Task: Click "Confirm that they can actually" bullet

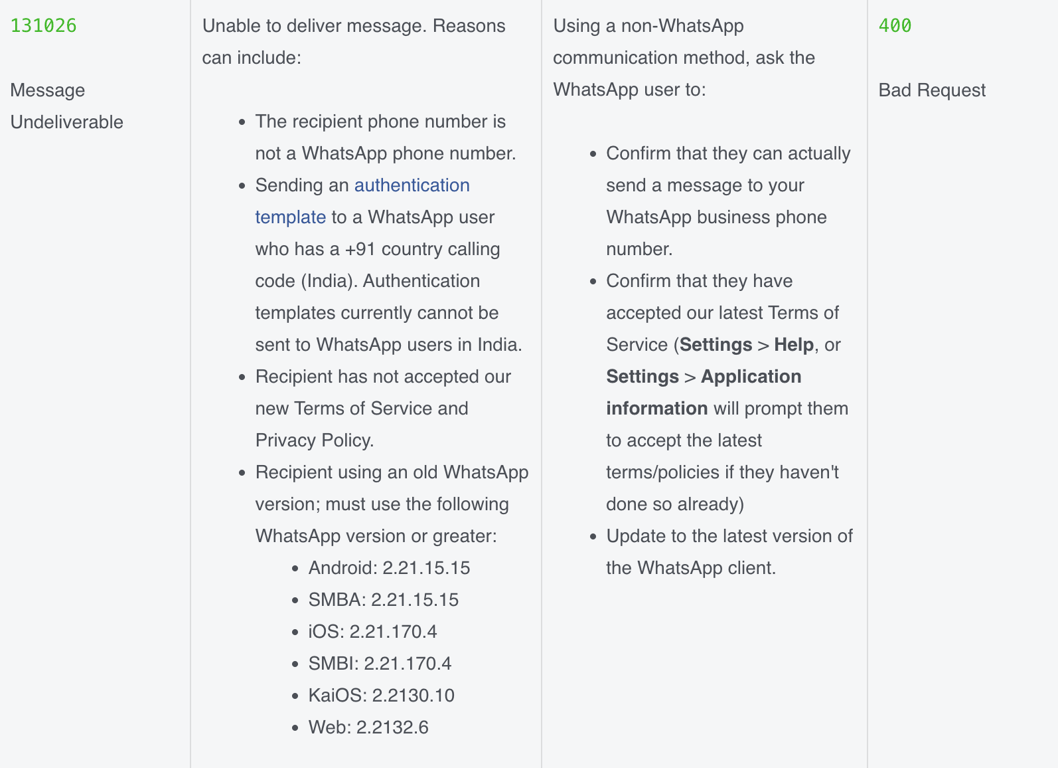Action: (x=728, y=154)
